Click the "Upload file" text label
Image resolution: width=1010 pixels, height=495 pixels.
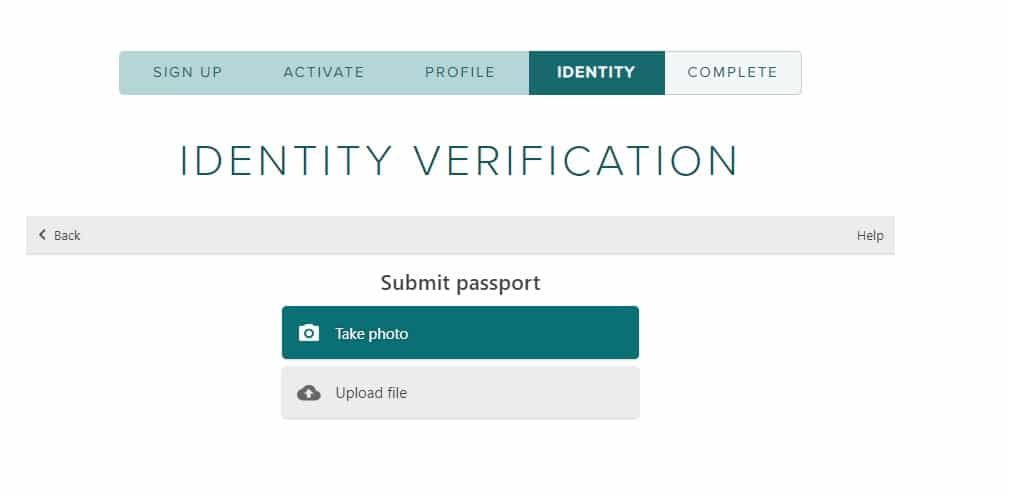pos(371,393)
